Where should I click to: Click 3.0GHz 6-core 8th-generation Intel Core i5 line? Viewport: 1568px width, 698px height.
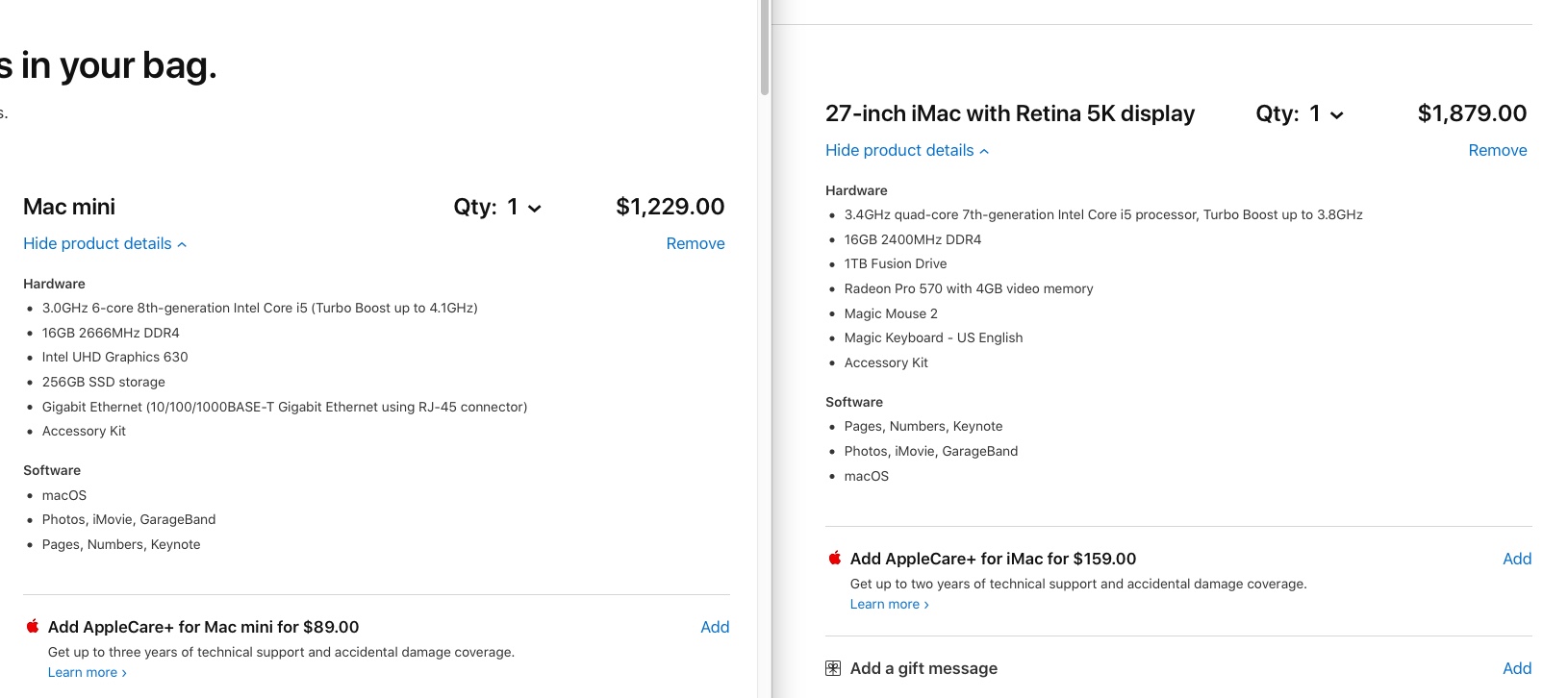click(x=260, y=309)
